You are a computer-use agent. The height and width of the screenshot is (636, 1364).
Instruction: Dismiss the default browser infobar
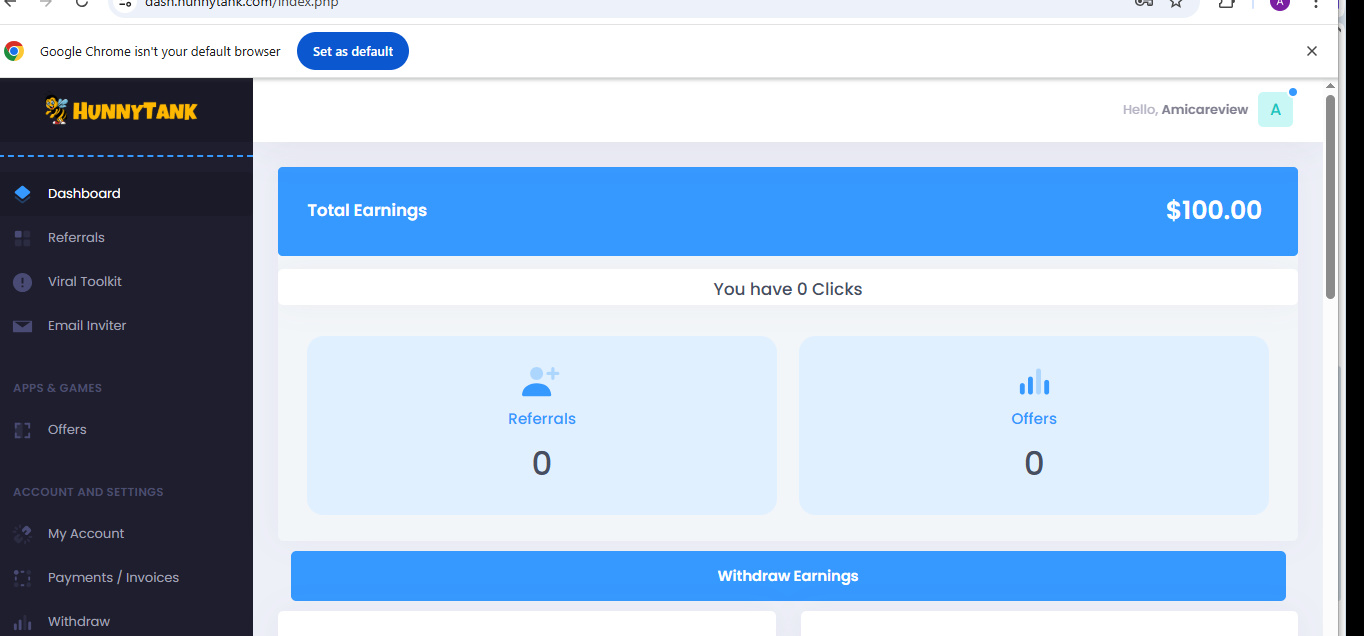(1312, 51)
